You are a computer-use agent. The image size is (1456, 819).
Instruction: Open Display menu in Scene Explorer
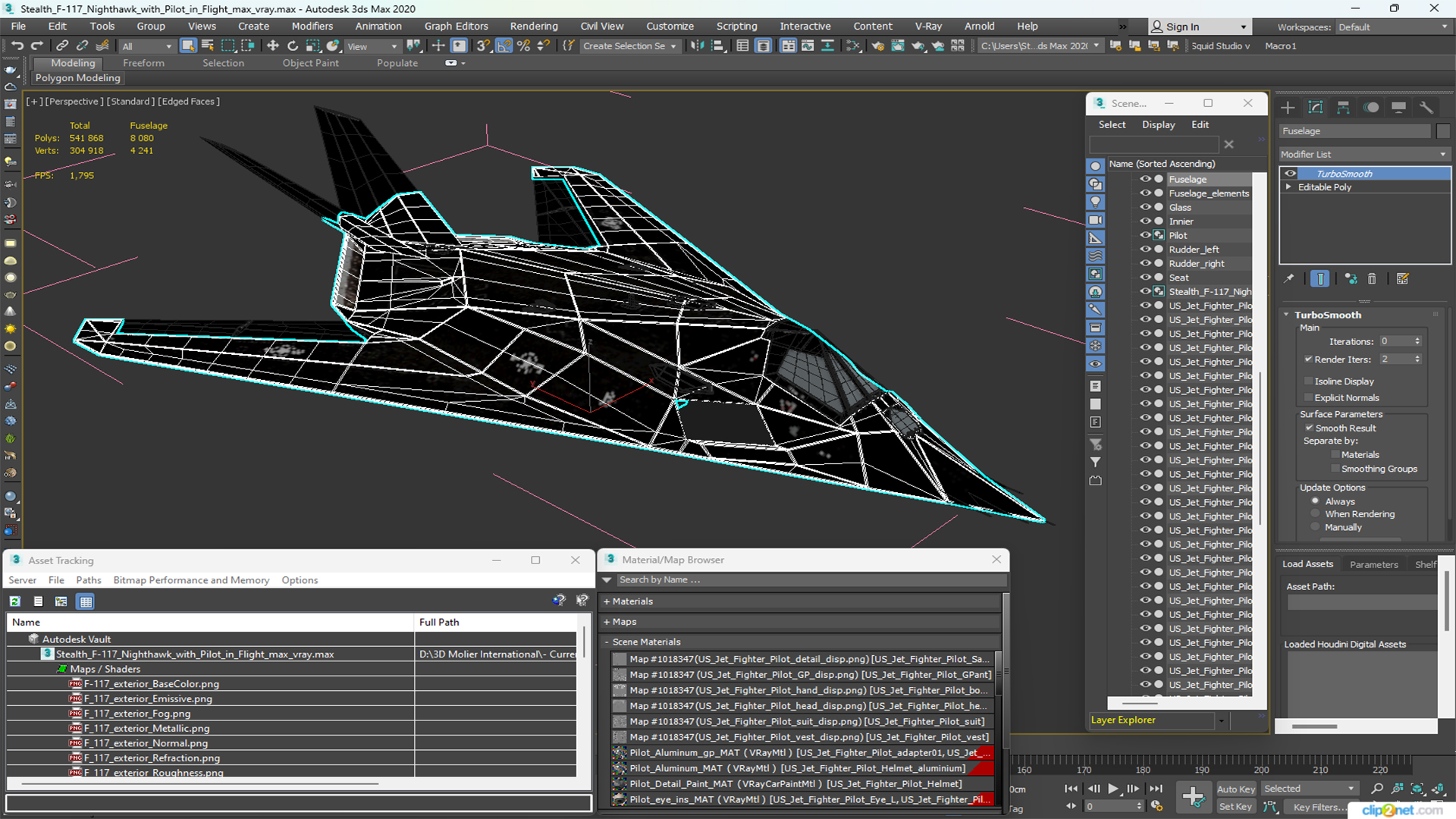[x=1159, y=124]
